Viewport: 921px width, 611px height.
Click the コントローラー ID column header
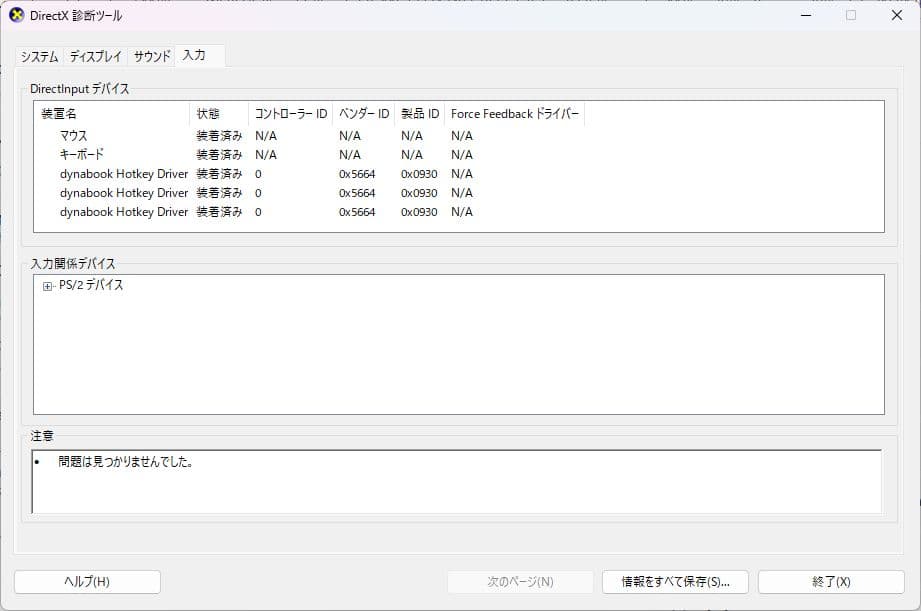[287, 113]
